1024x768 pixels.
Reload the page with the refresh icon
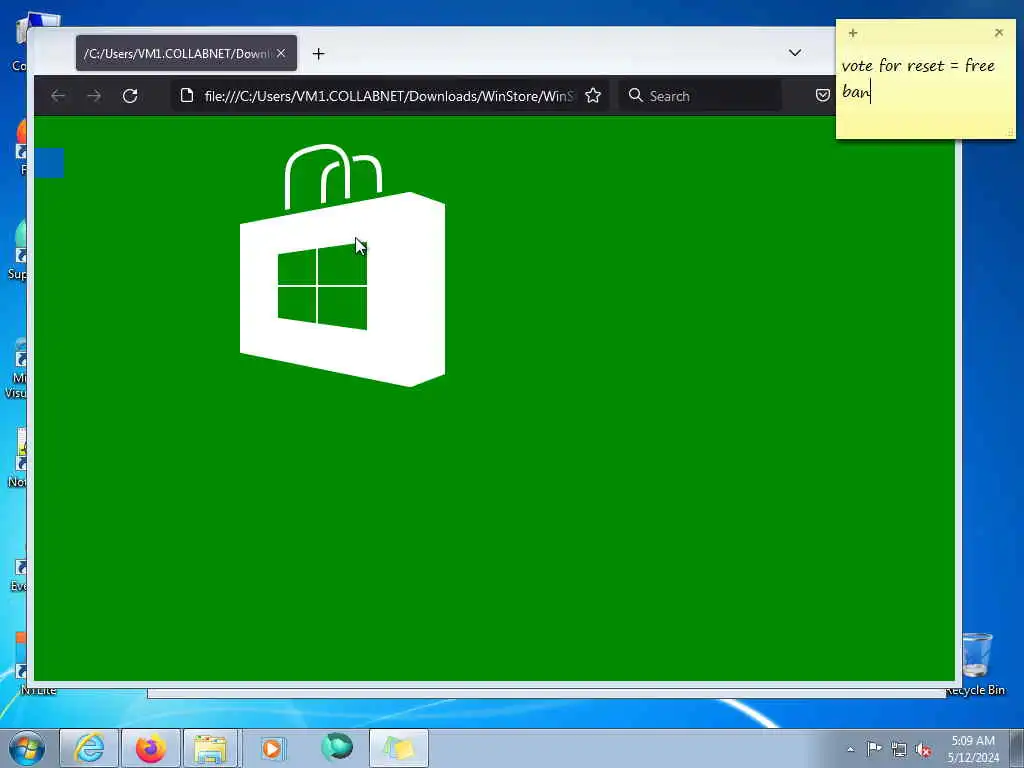(130, 96)
